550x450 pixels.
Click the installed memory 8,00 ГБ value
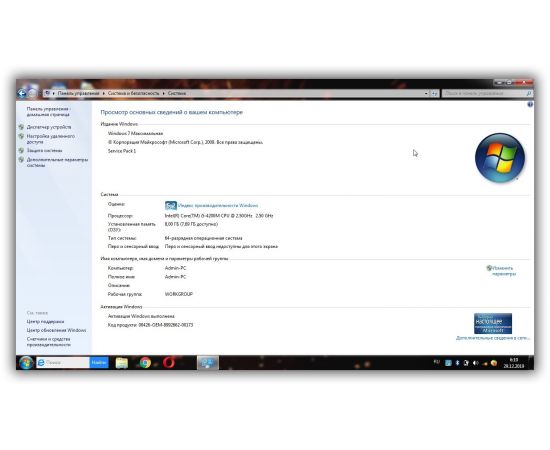(191, 224)
